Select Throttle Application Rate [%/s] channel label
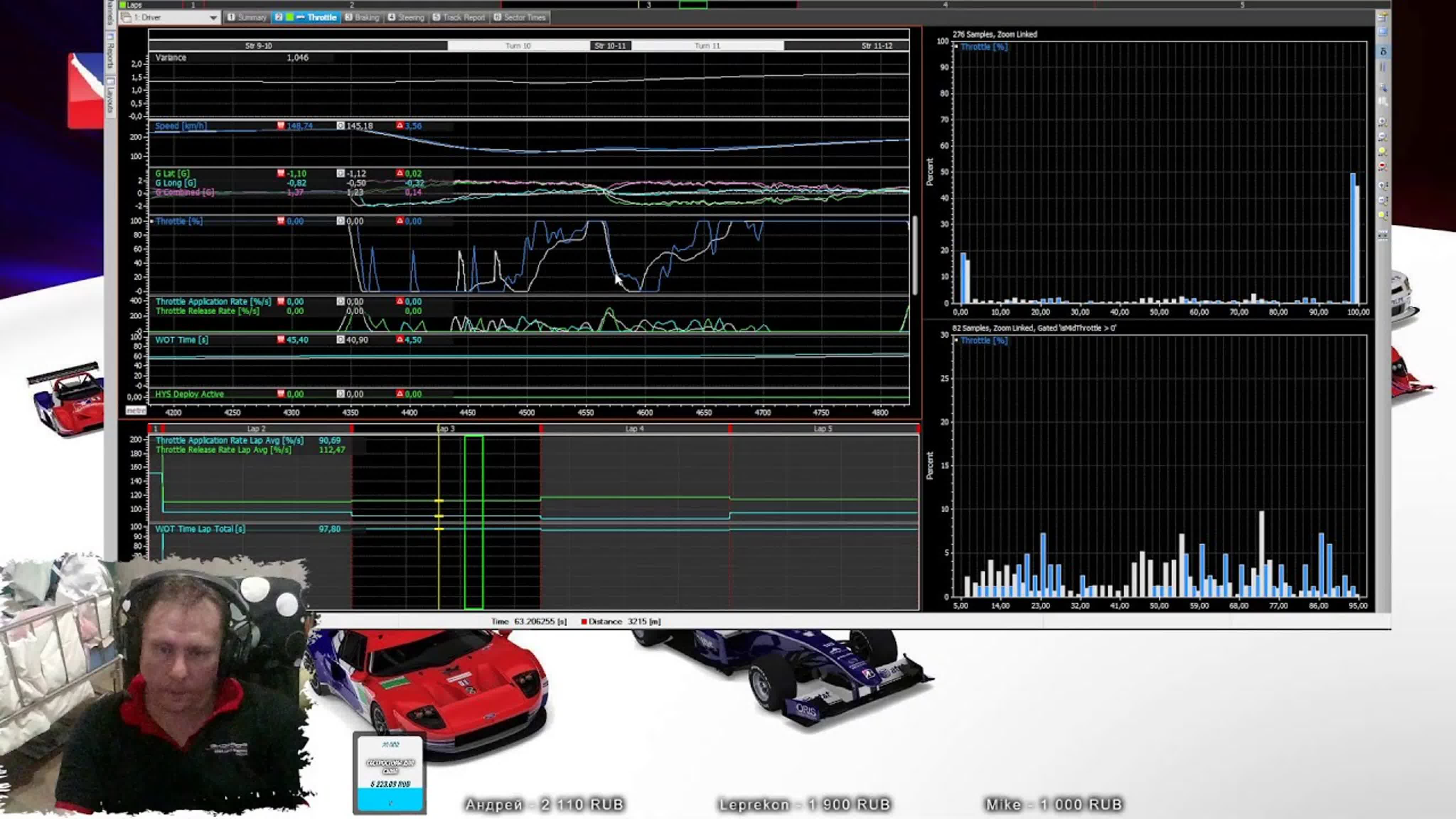 tap(213, 302)
